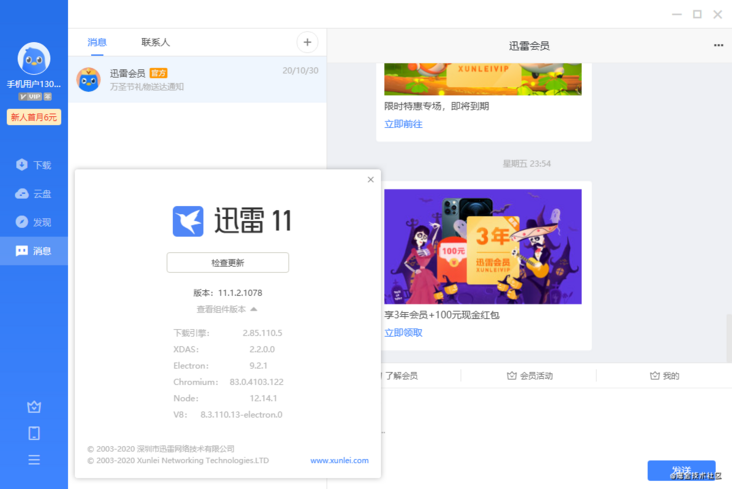Click the plus button to add a contact

point(307,43)
